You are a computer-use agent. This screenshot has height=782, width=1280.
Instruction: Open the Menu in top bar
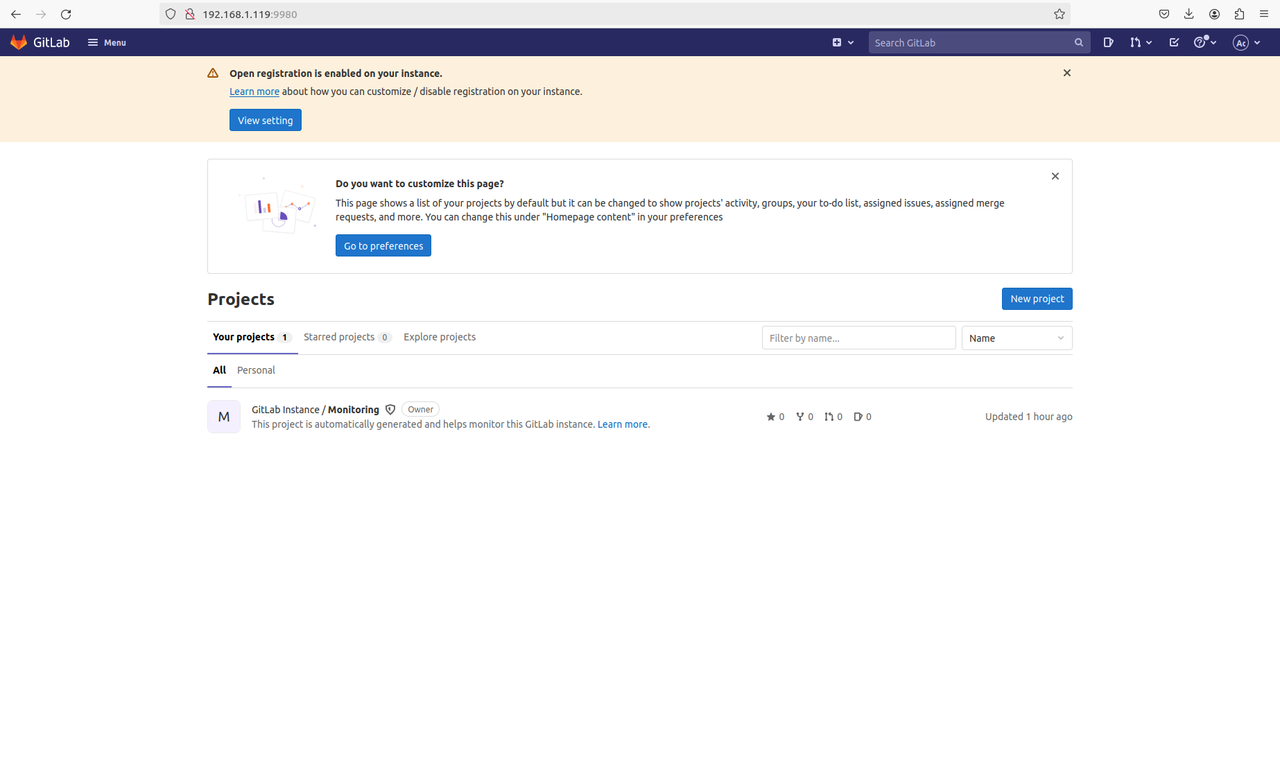tap(106, 42)
